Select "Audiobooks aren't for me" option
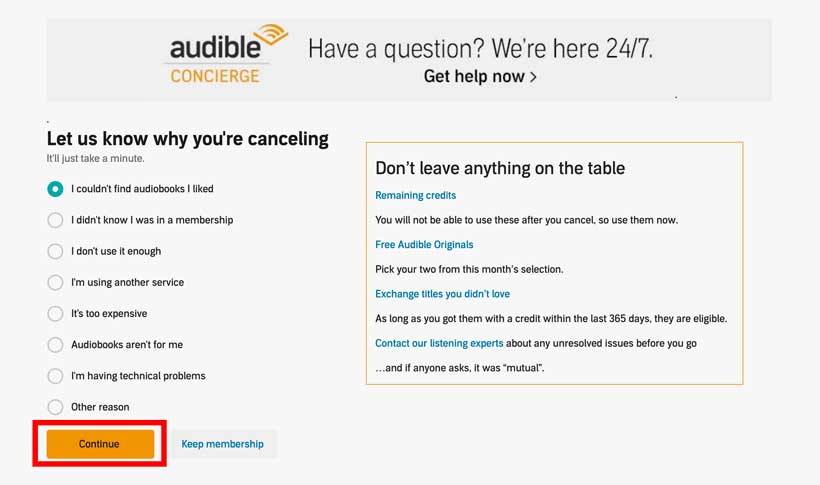The height and width of the screenshot is (485, 820). (x=55, y=345)
